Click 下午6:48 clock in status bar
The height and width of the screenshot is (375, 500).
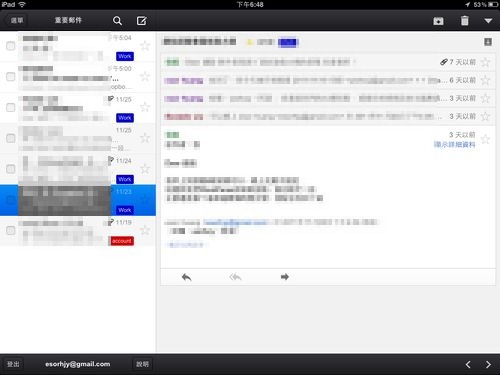(x=250, y=4)
